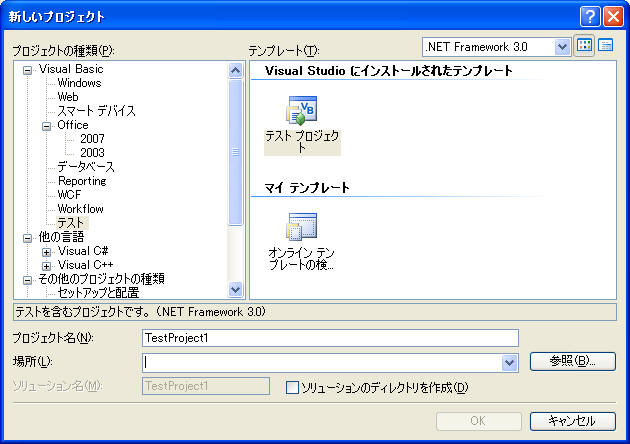This screenshot has width=630, height=444.
Task: Expand the Visual C++ tree node
Action: pyautogui.click(x=47, y=266)
